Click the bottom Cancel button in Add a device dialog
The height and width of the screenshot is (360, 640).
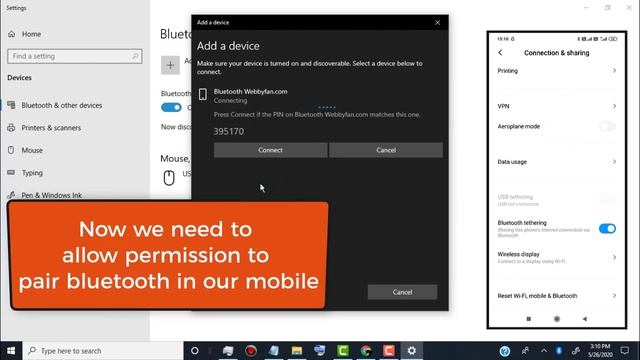[x=402, y=292]
